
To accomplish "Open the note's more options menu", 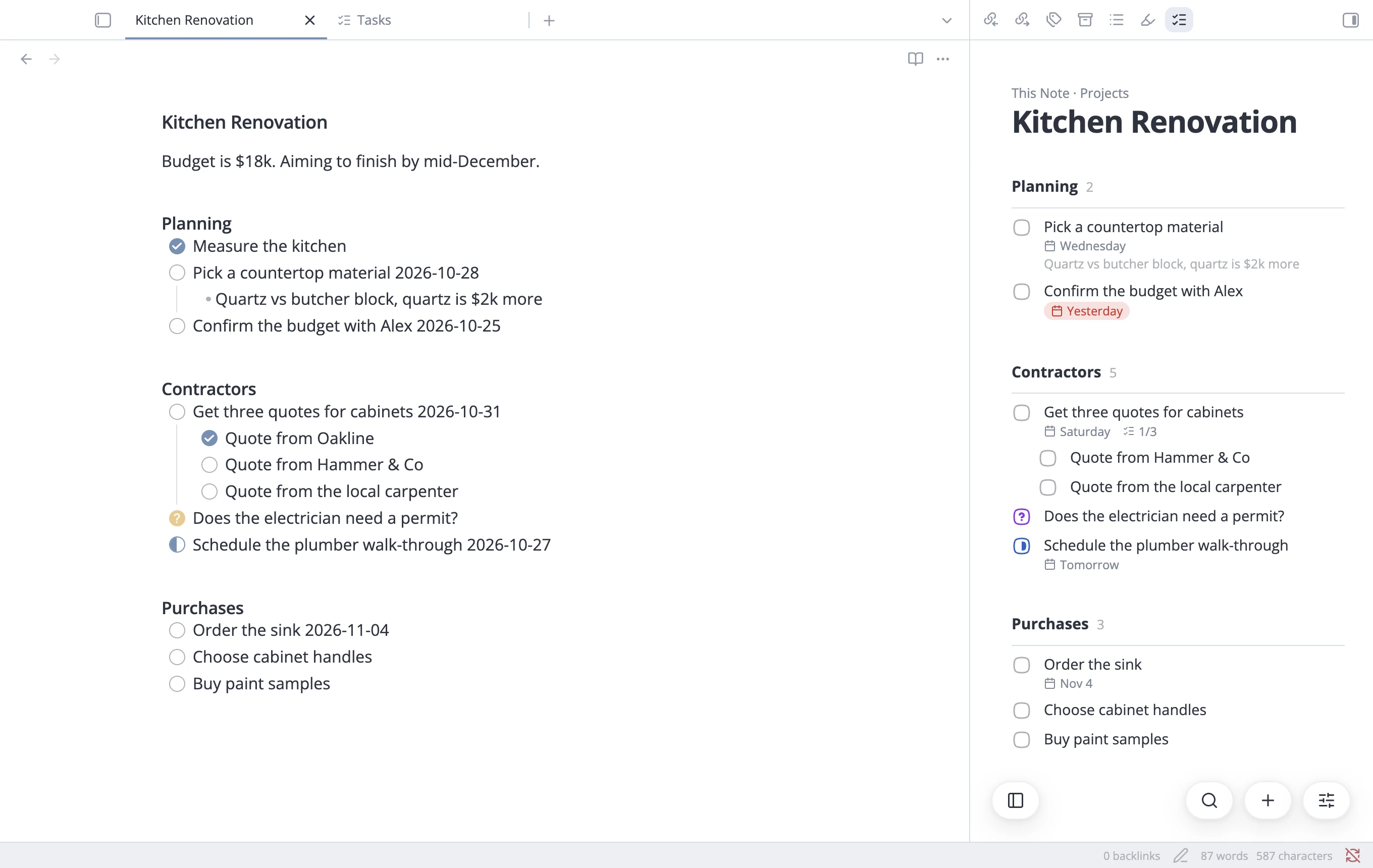I will pos(943,59).
